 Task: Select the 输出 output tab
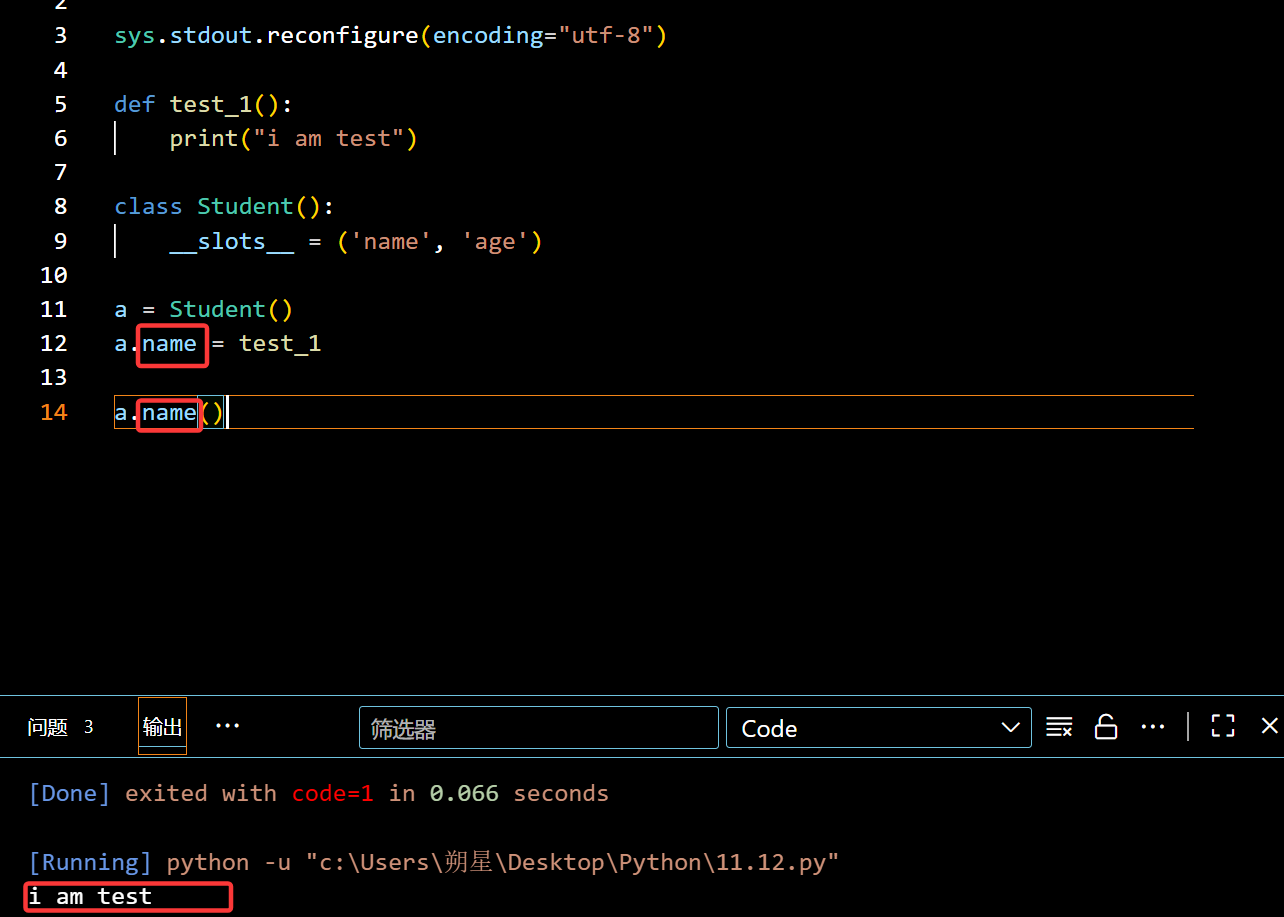pyautogui.click(x=162, y=727)
